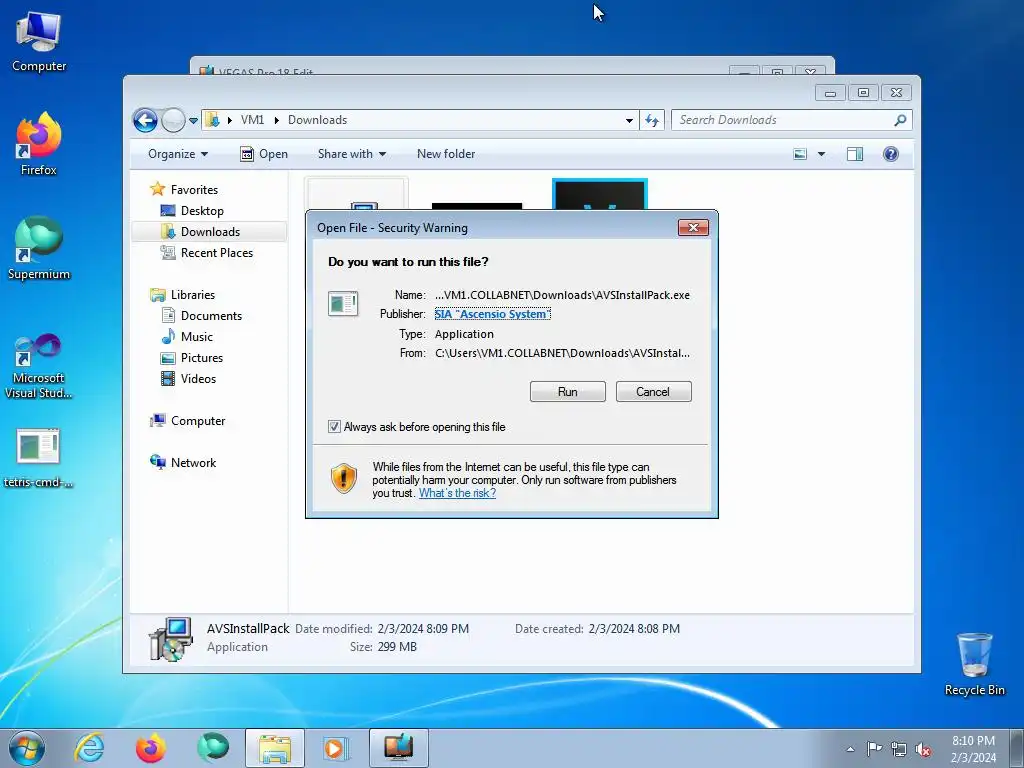Open the "What's the risk?" link
This screenshot has height=768, width=1024.
point(457,493)
